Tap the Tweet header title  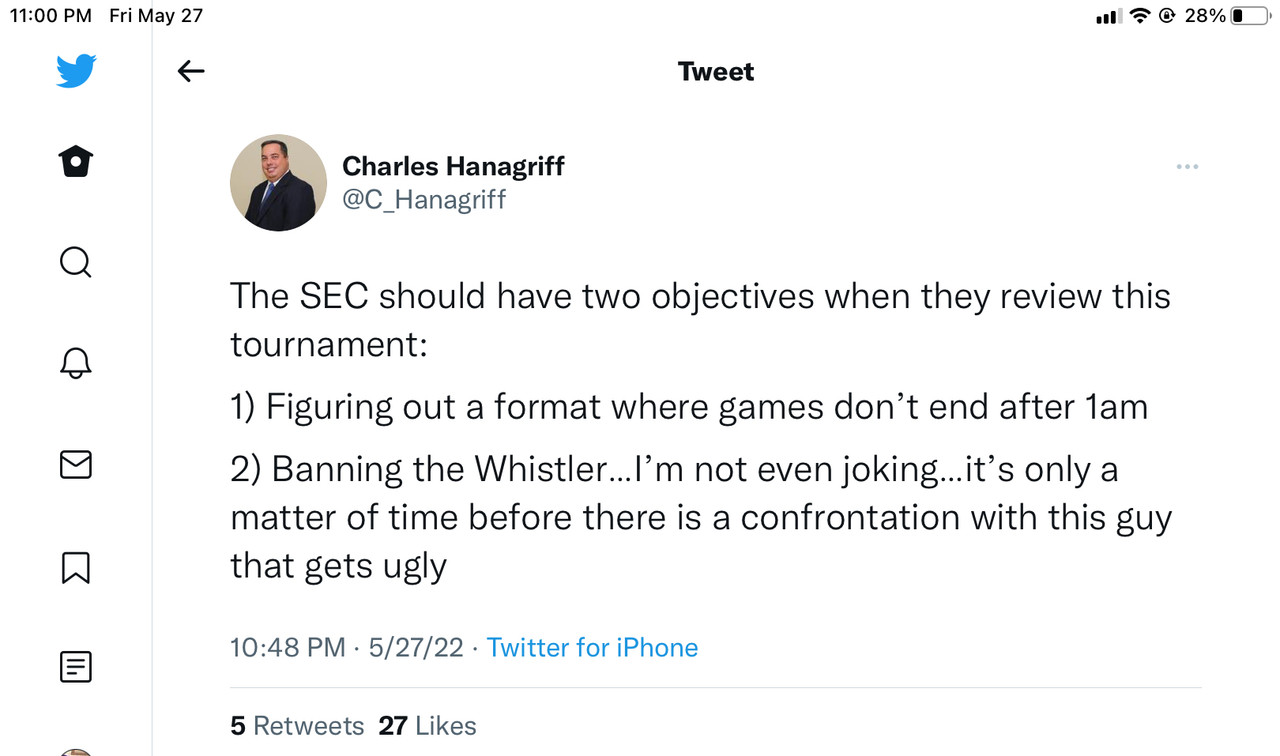(x=715, y=72)
